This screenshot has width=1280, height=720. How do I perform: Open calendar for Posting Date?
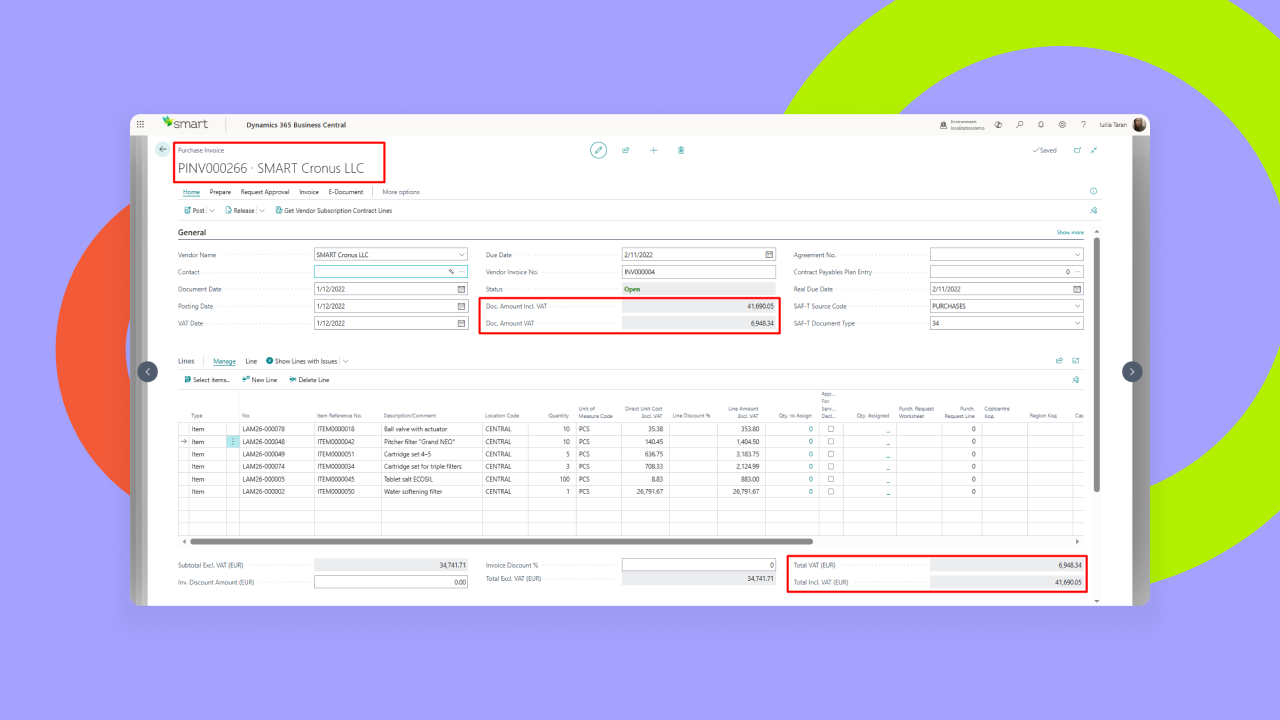click(461, 306)
